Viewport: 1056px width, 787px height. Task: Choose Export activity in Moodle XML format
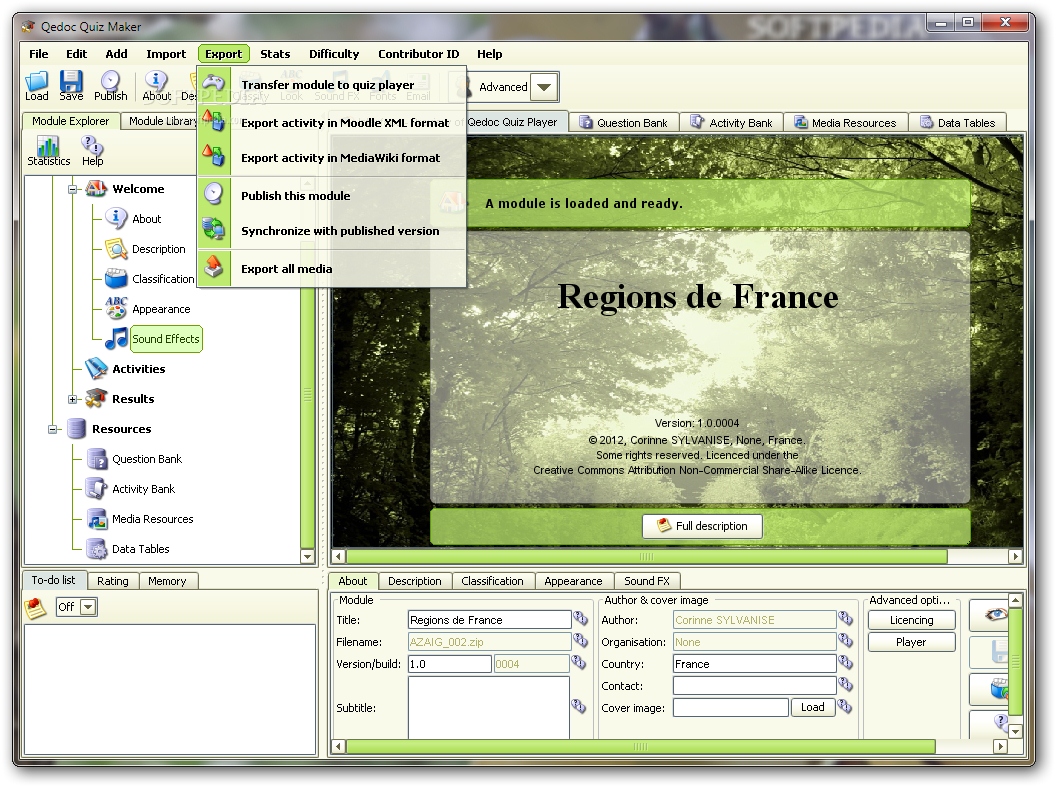[x=332, y=123]
